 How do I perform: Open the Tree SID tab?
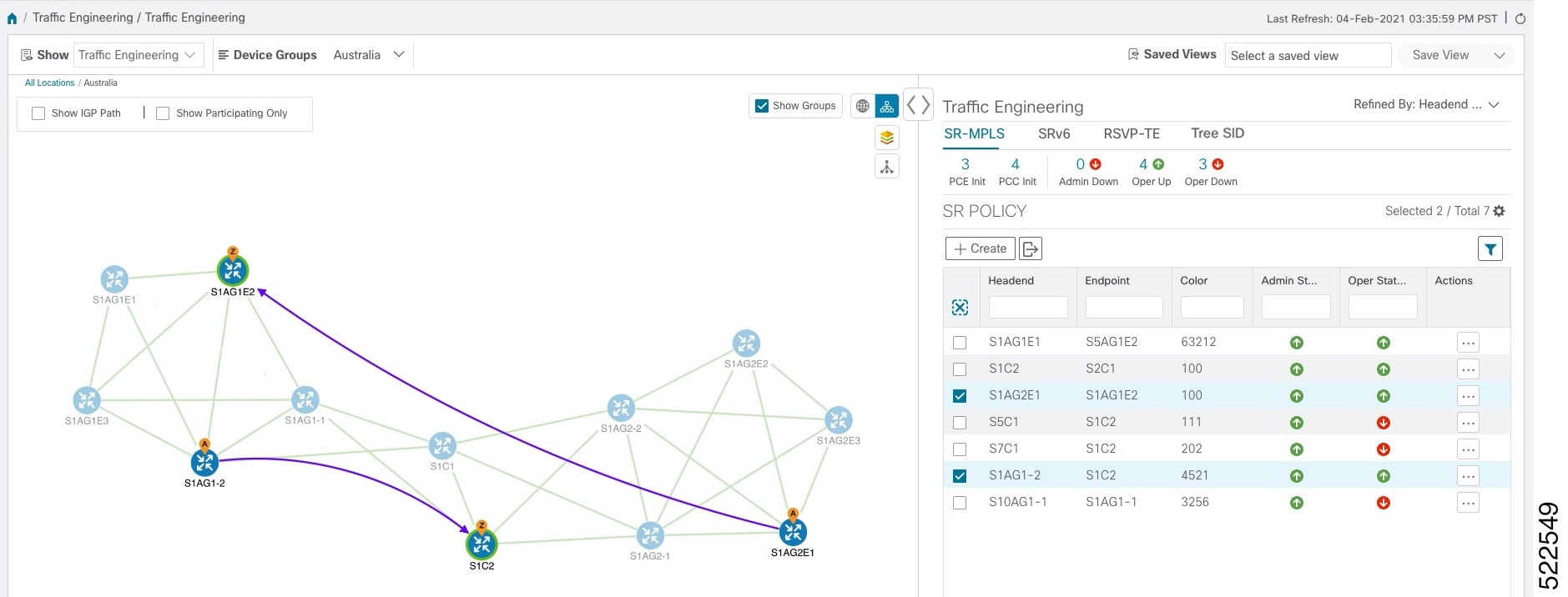(1218, 133)
